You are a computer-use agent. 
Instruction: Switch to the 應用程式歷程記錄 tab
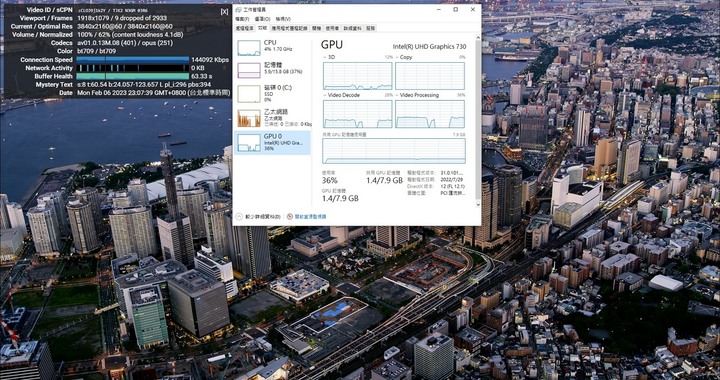289,28
